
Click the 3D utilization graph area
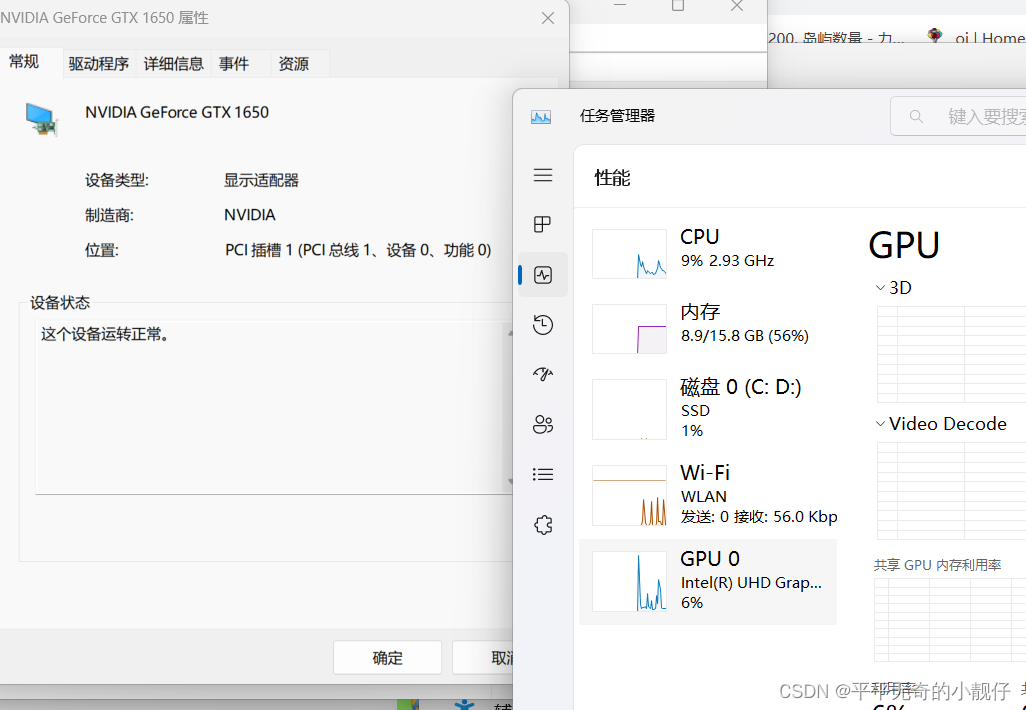coord(951,353)
